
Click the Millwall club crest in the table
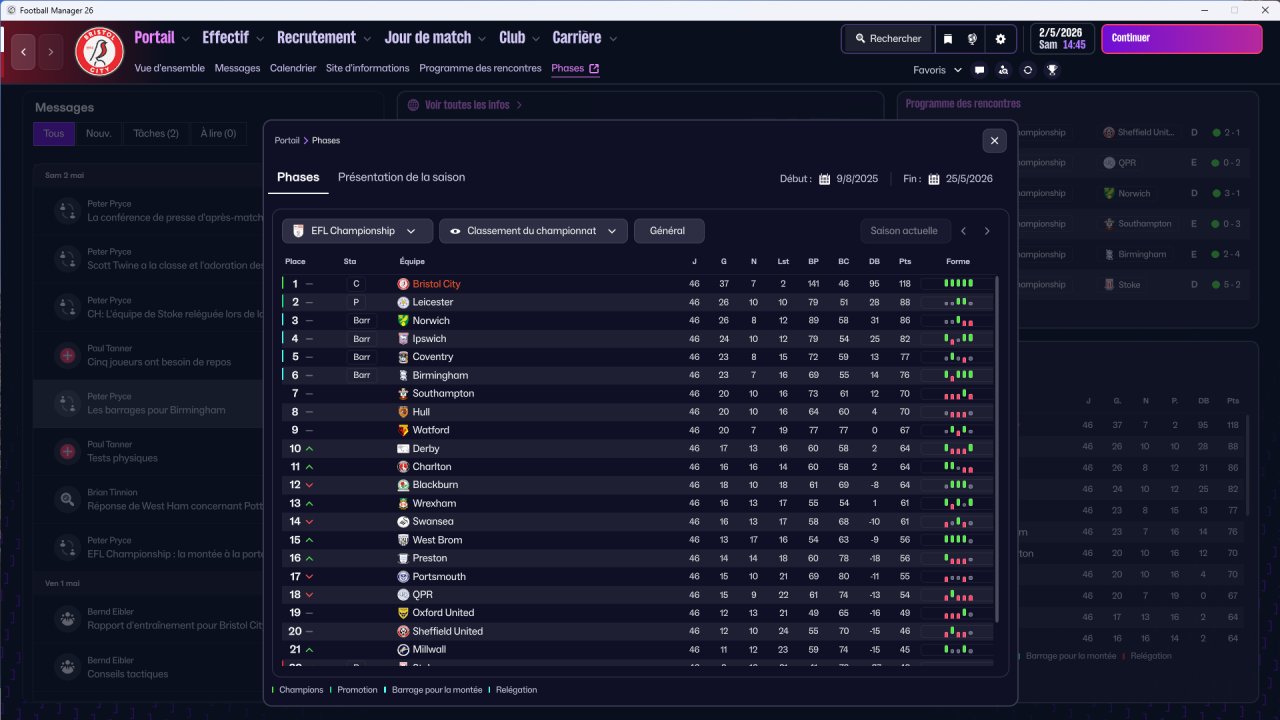pos(403,650)
